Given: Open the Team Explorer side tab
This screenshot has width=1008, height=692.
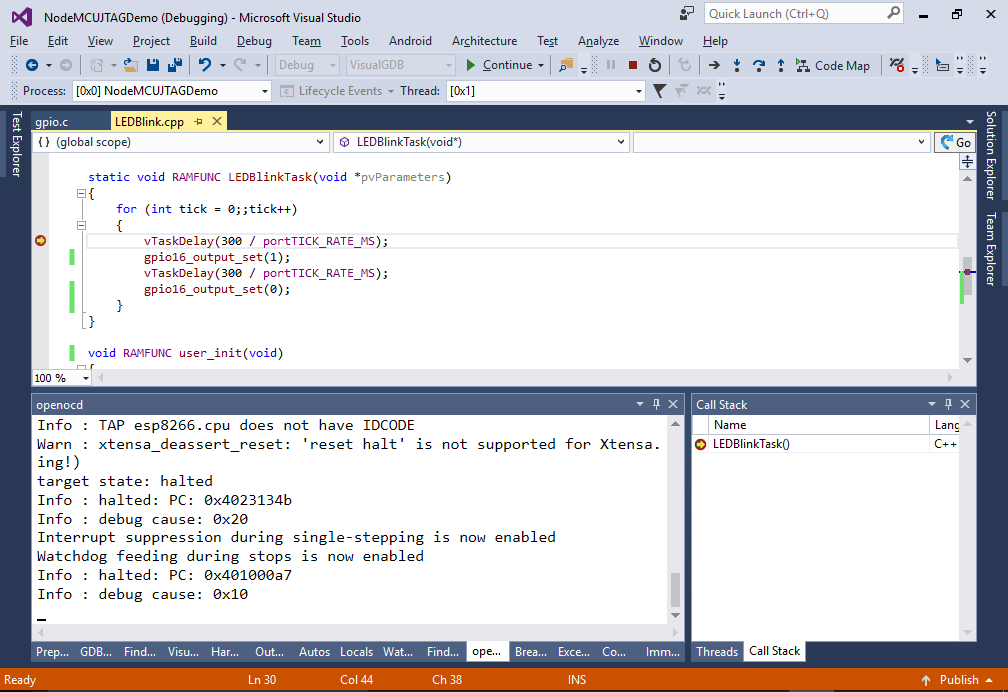Looking at the screenshot, I should click(991, 249).
